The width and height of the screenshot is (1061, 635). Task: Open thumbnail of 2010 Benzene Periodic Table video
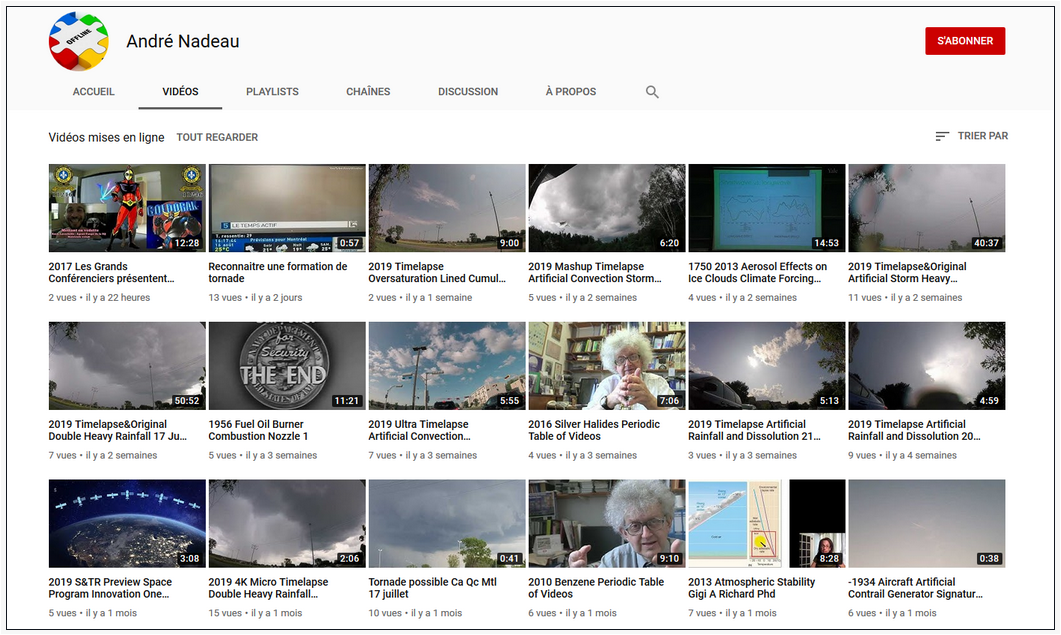(607, 523)
